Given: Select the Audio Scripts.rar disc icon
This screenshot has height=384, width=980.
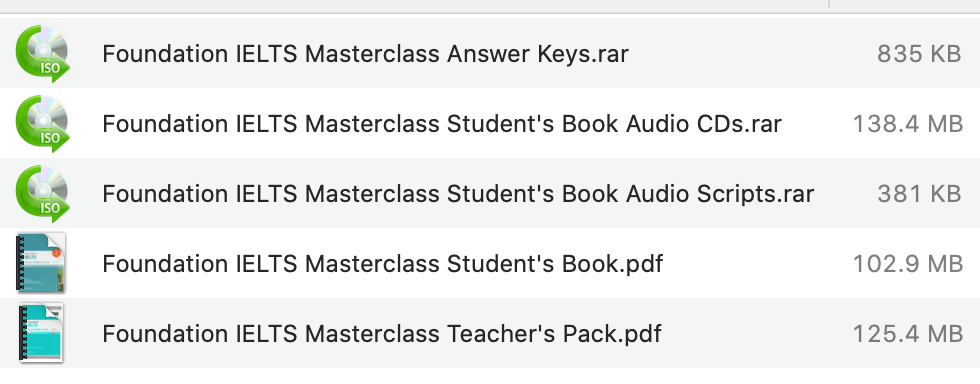Looking at the screenshot, I should (x=42, y=194).
